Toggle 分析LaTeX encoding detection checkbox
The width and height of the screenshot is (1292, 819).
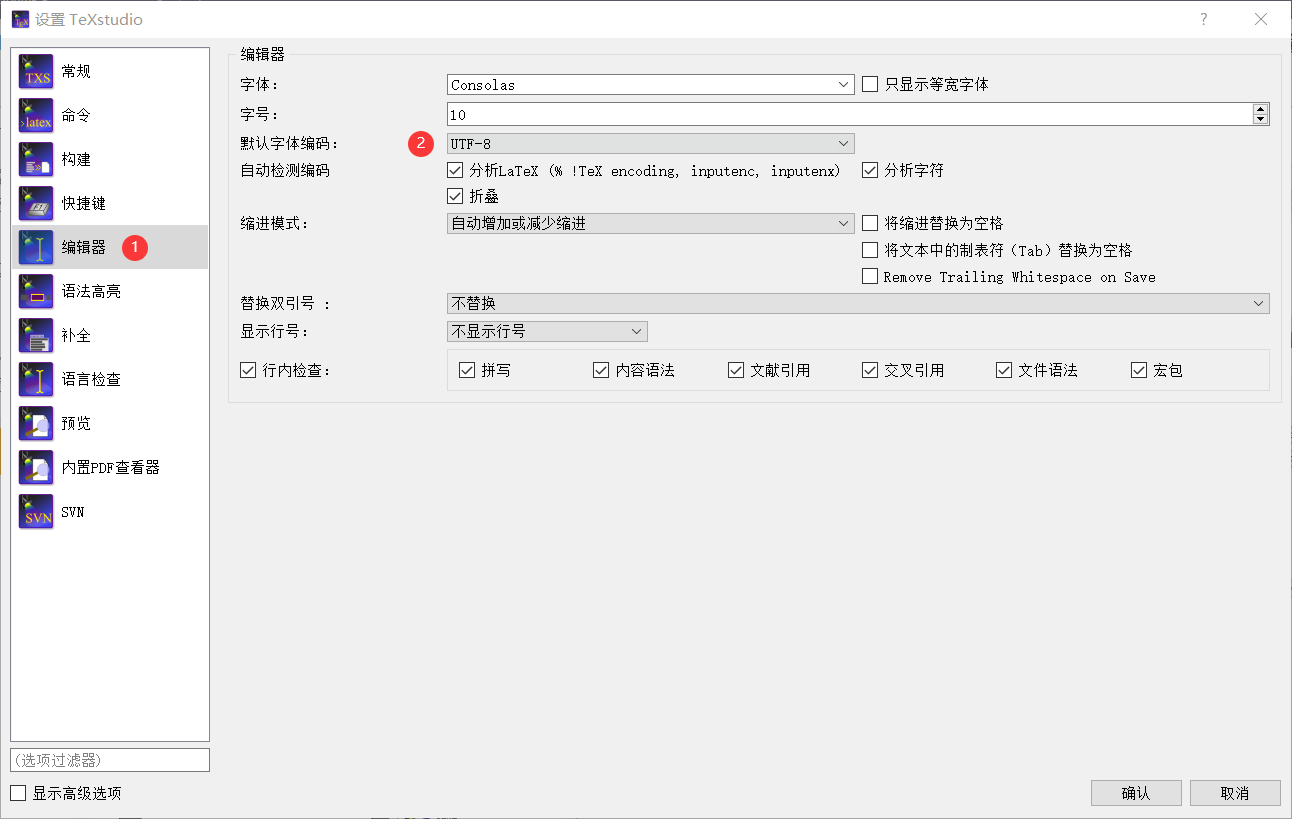455,171
